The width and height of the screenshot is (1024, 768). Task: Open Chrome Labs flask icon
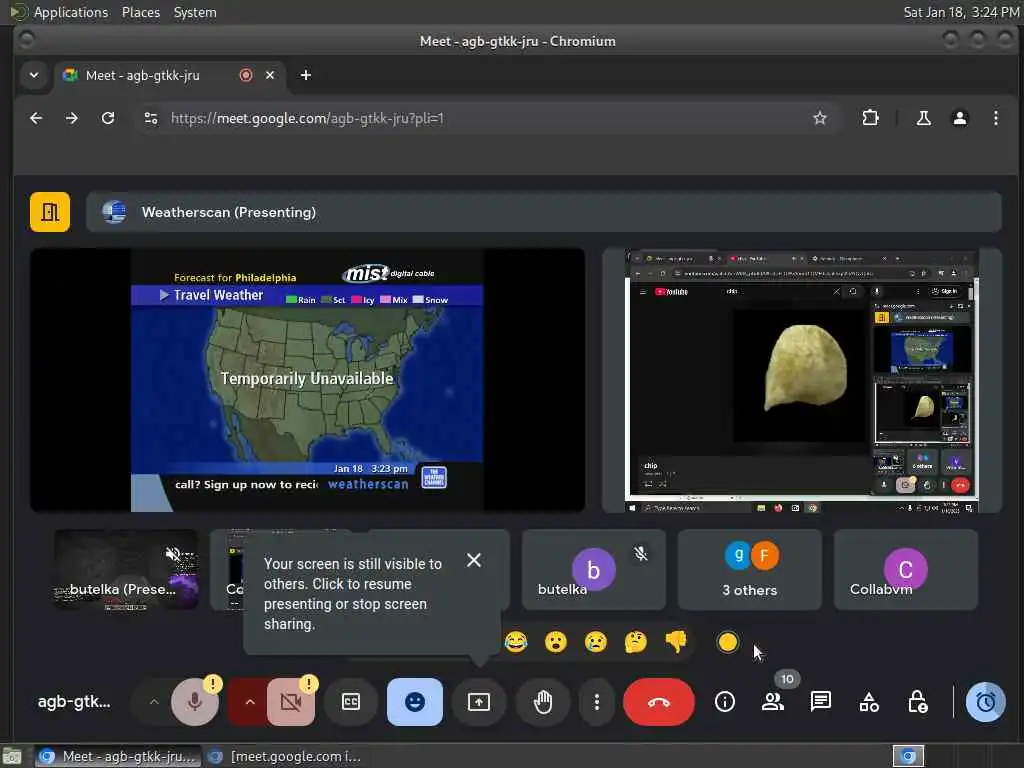(923, 118)
